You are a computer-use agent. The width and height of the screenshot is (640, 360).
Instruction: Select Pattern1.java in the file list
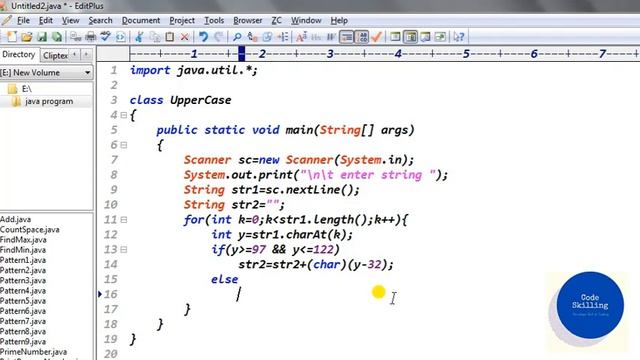coord(23,260)
